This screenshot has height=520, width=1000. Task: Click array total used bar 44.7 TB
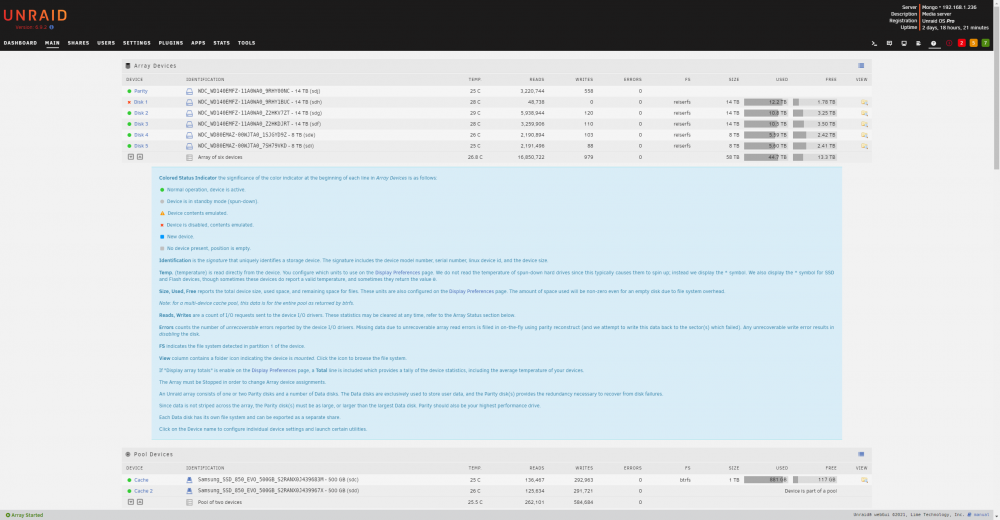point(765,157)
